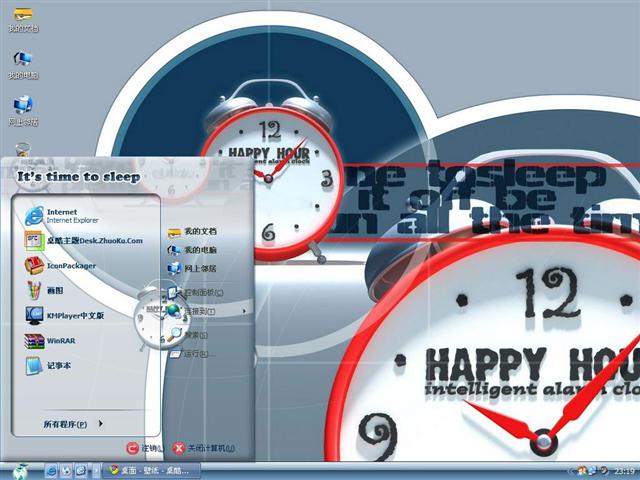This screenshot has height=480, width=640.
Task: Click the second quick launch icon
Action: point(66,471)
